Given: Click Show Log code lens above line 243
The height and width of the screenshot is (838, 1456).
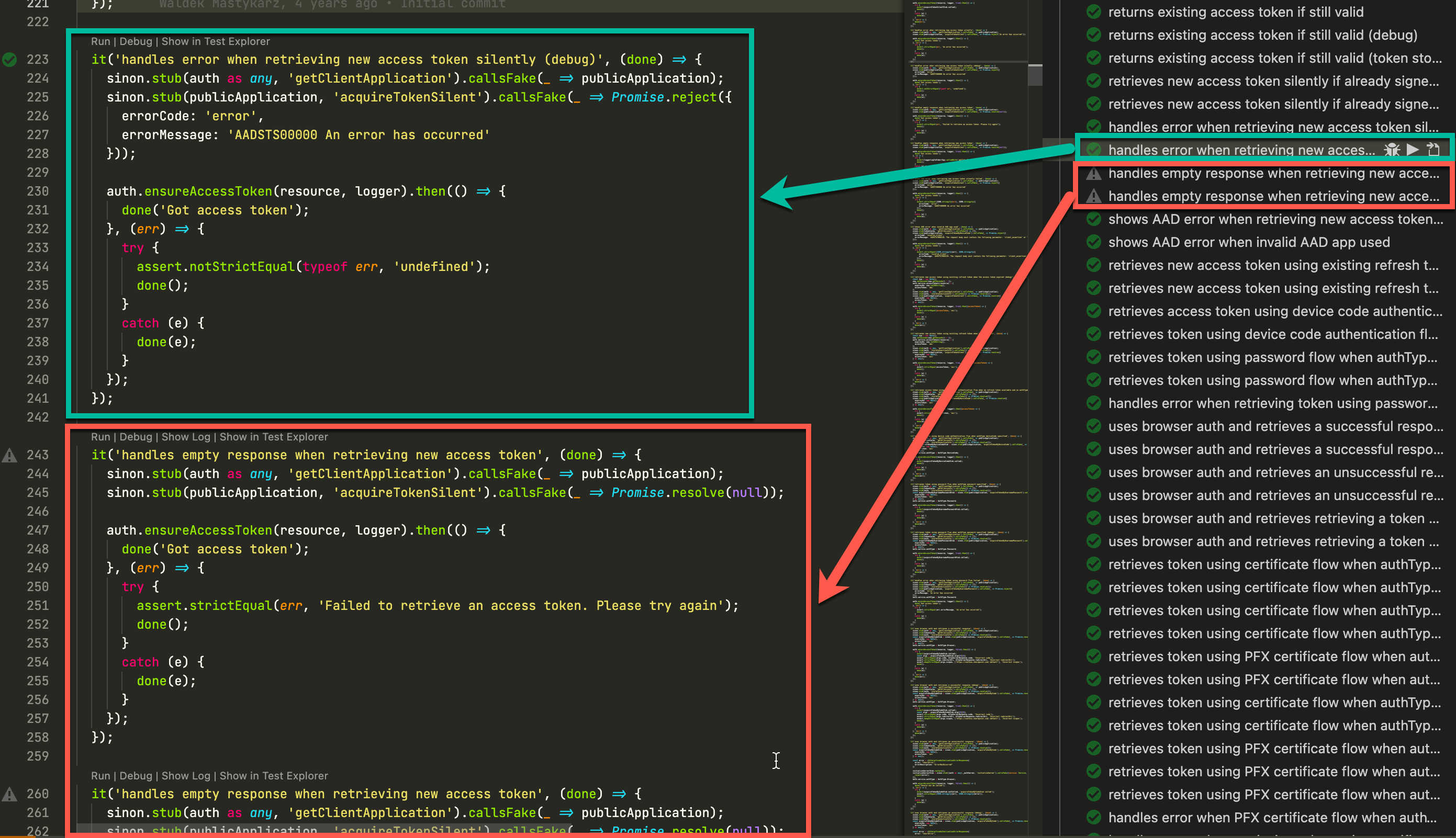Looking at the screenshot, I should (186, 437).
